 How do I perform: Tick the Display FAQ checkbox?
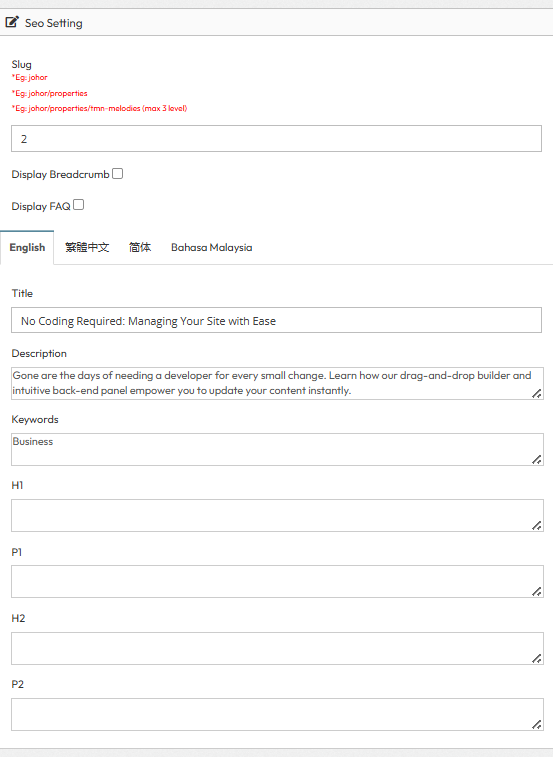click(x=78, y=205)
